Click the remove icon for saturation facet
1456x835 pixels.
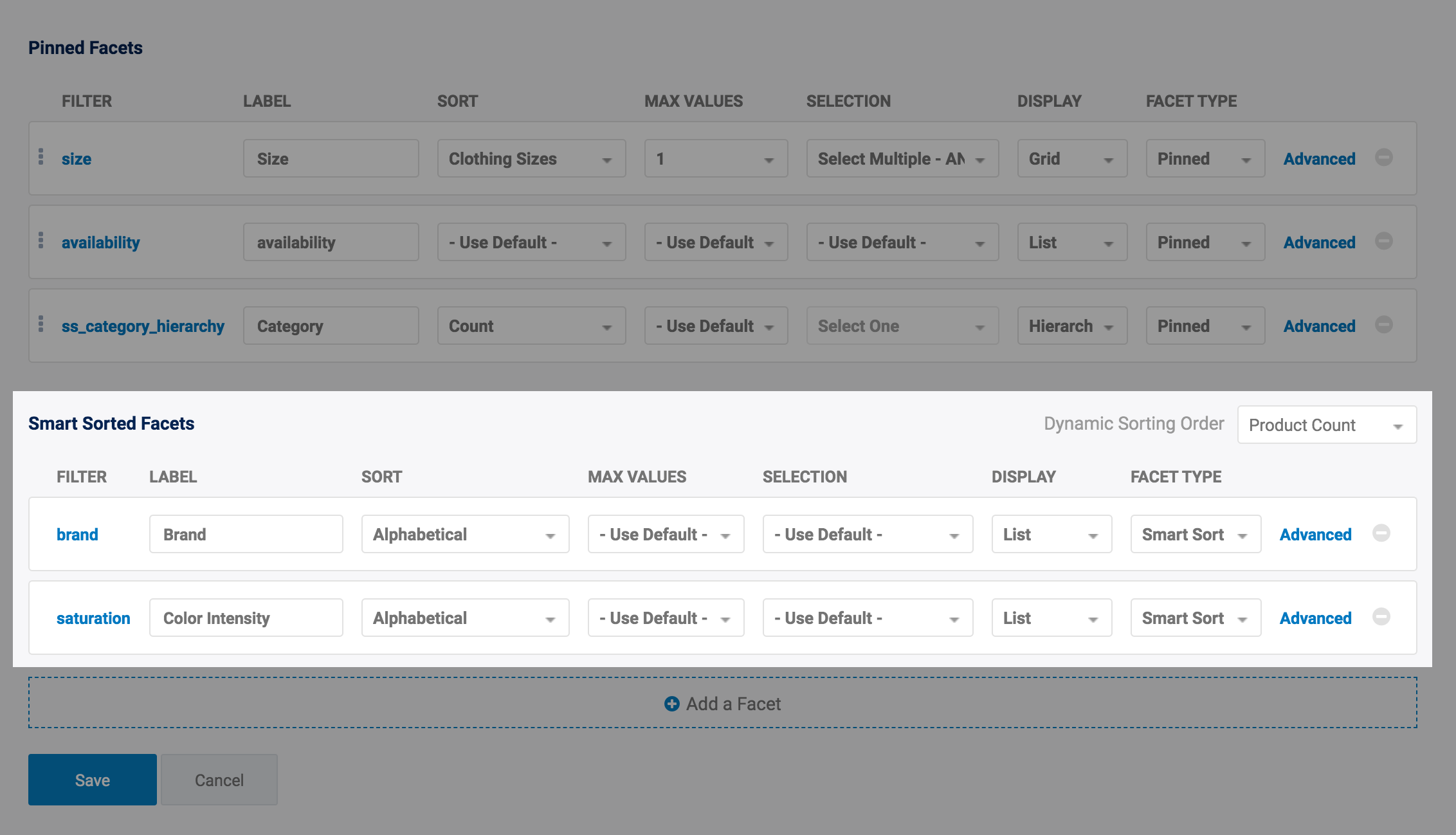[1381, 617]
